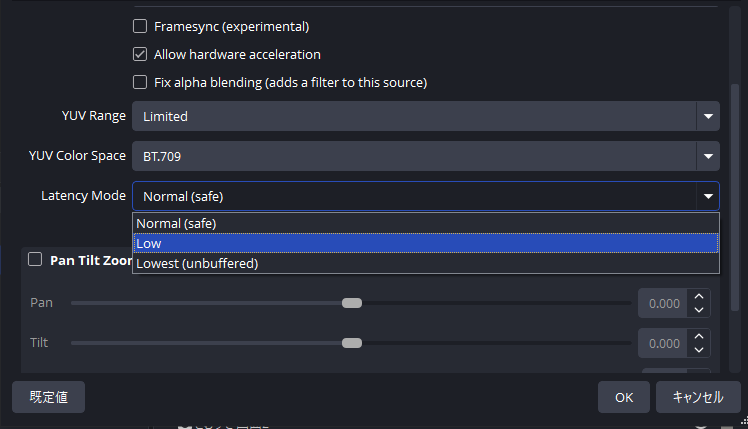This screenshot has height=429, width=748.
Task: Enable the Pan Tilt Zoom checkbox
Action: point(35,259)
